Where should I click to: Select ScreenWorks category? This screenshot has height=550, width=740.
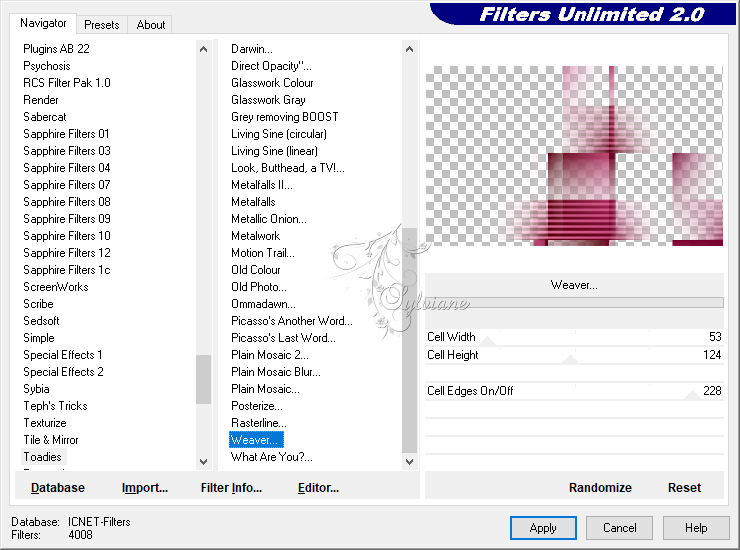(56, 287)
